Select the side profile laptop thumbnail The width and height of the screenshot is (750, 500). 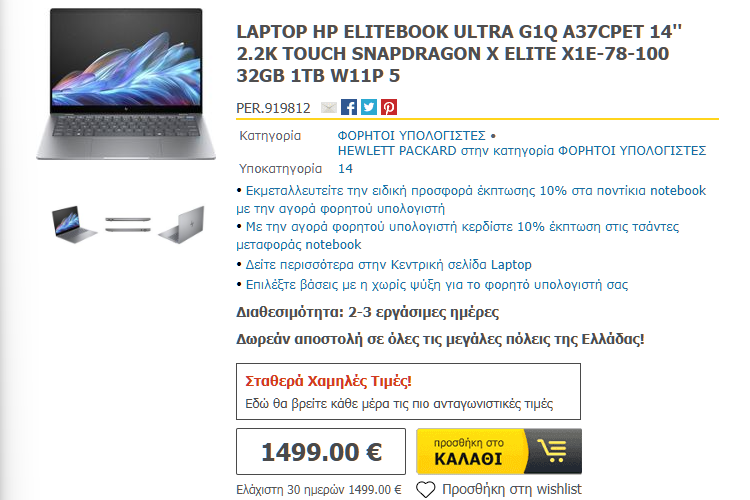click(x=128, y=225)
